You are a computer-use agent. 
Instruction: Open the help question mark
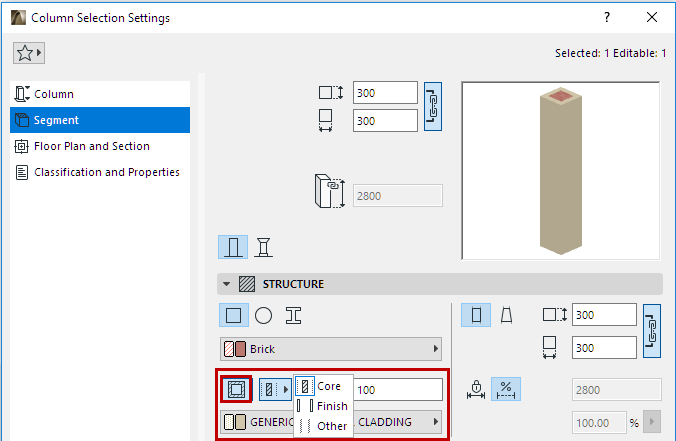(x=607, y=17)
